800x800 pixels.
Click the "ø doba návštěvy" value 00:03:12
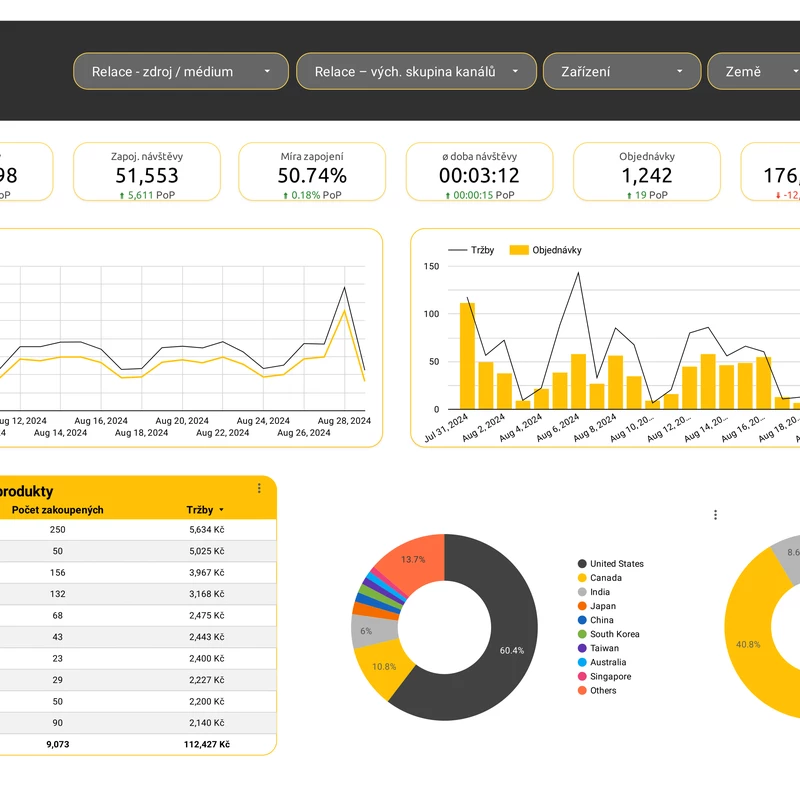pos(479,176)
